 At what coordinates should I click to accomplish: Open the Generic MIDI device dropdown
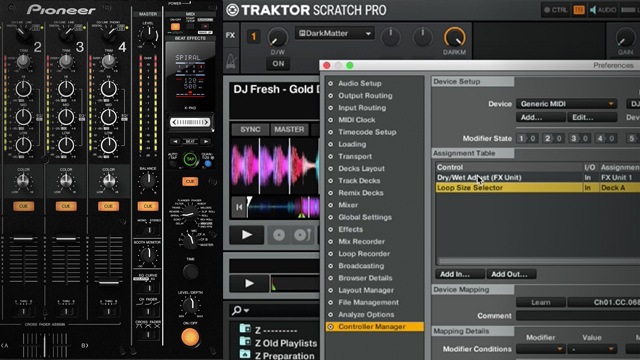(x=567, y=104)
